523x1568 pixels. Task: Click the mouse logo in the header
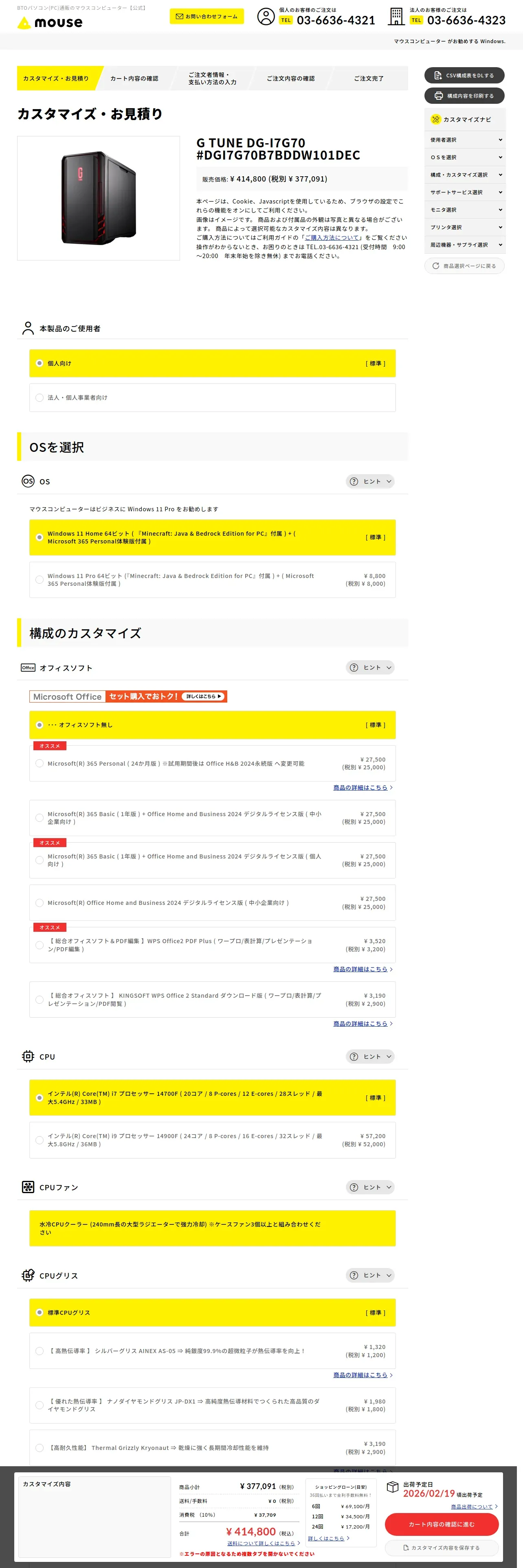(x=50, y=22)
